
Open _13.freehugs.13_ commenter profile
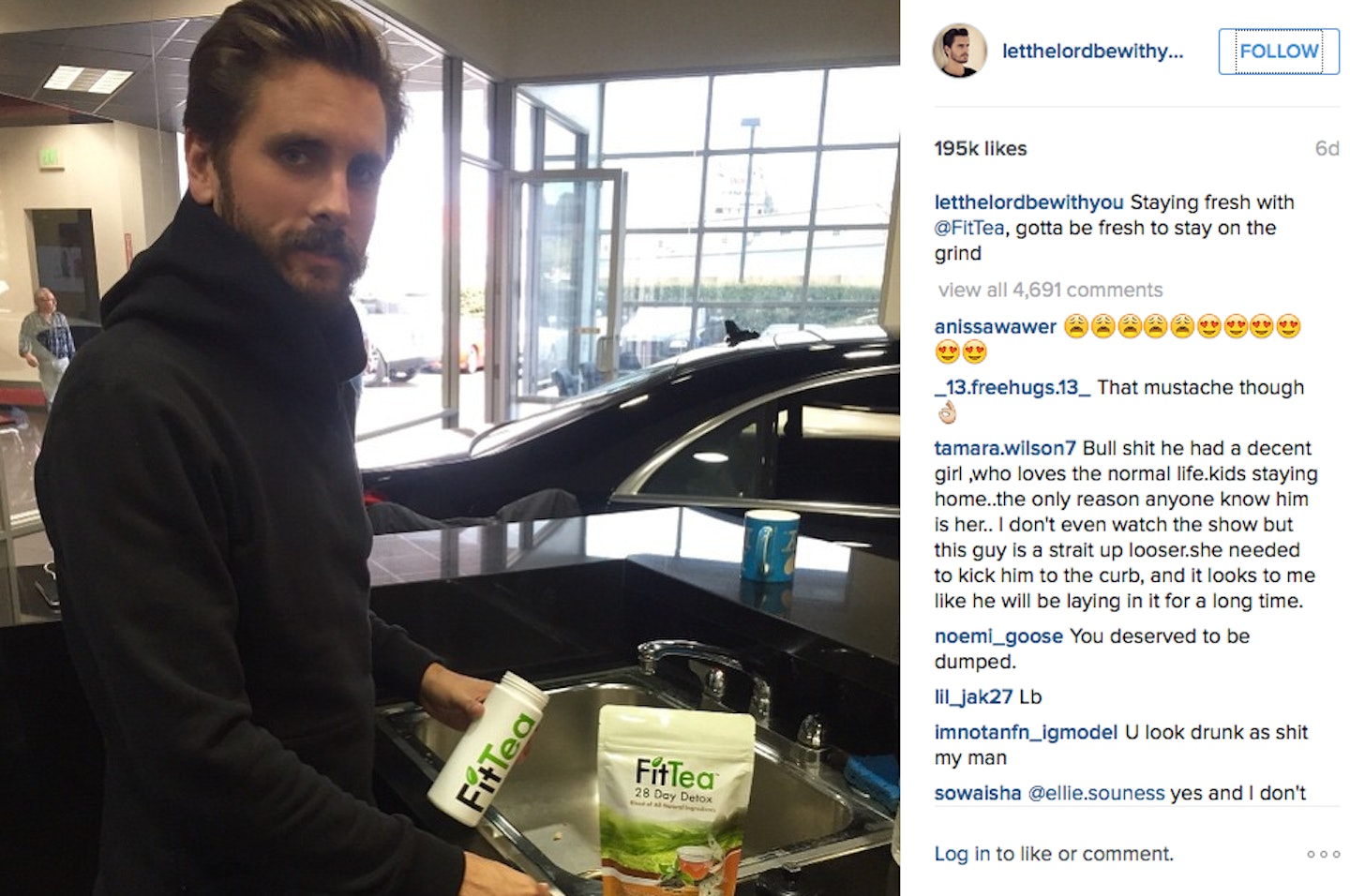click(1012, 388)
